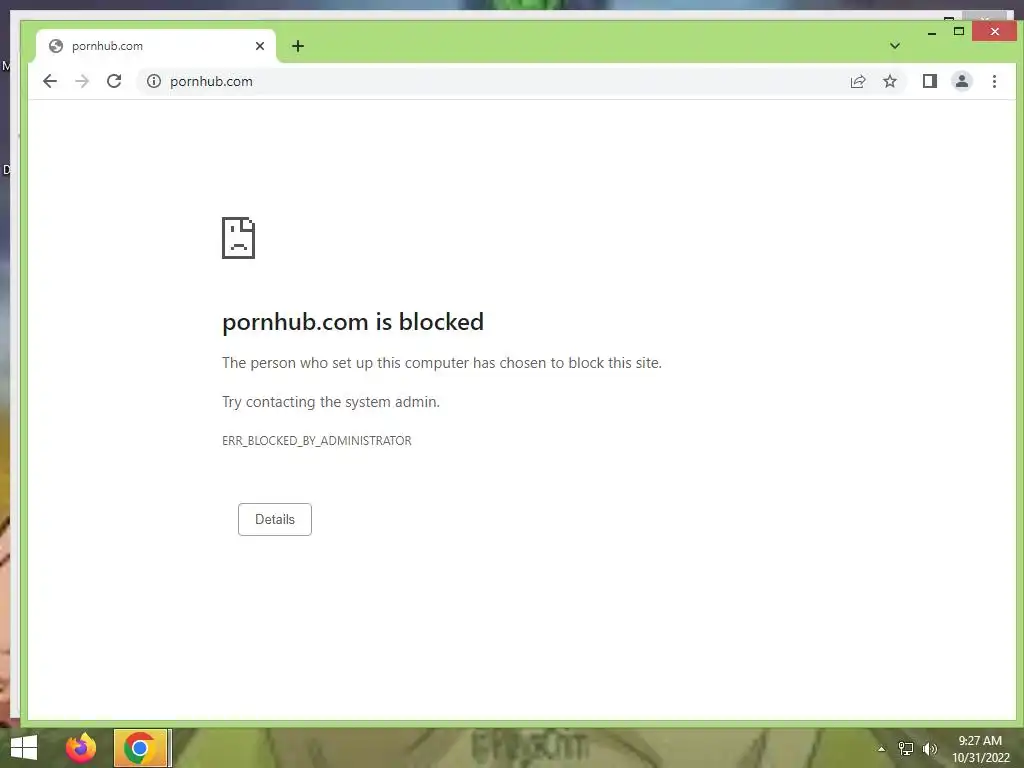Click the Chrome taskbar icon
Image resolution: width=1024 pixels, height=768 pixels.
coord(140,748)
